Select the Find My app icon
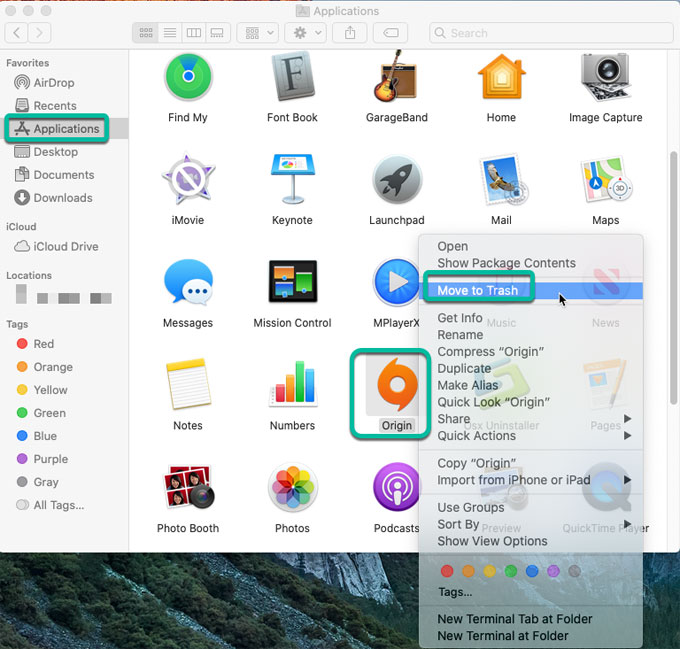 coord(188,77)
